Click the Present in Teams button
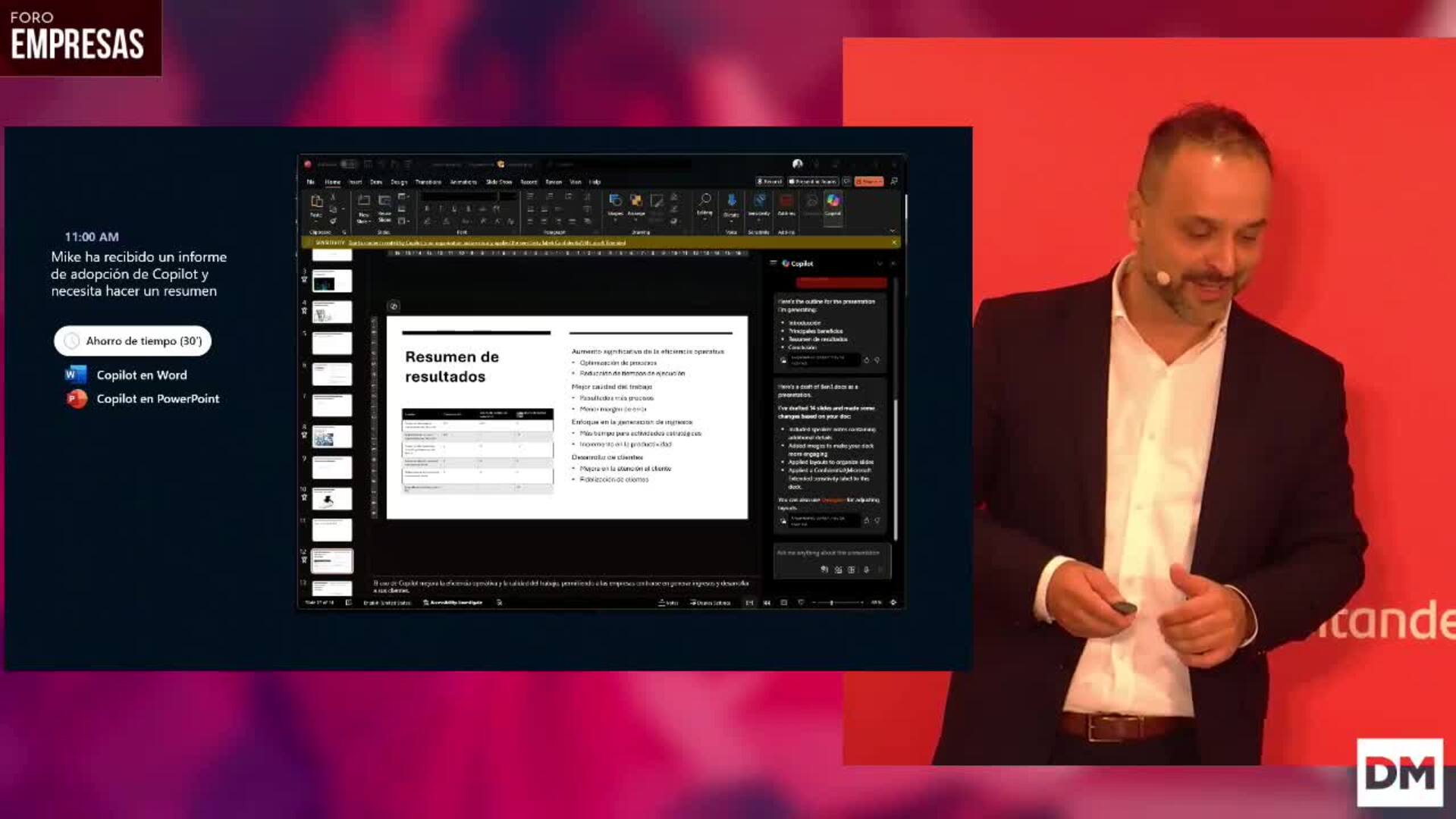The height and width of the screenshot is (819, 1456). click(x=813, y=182)
